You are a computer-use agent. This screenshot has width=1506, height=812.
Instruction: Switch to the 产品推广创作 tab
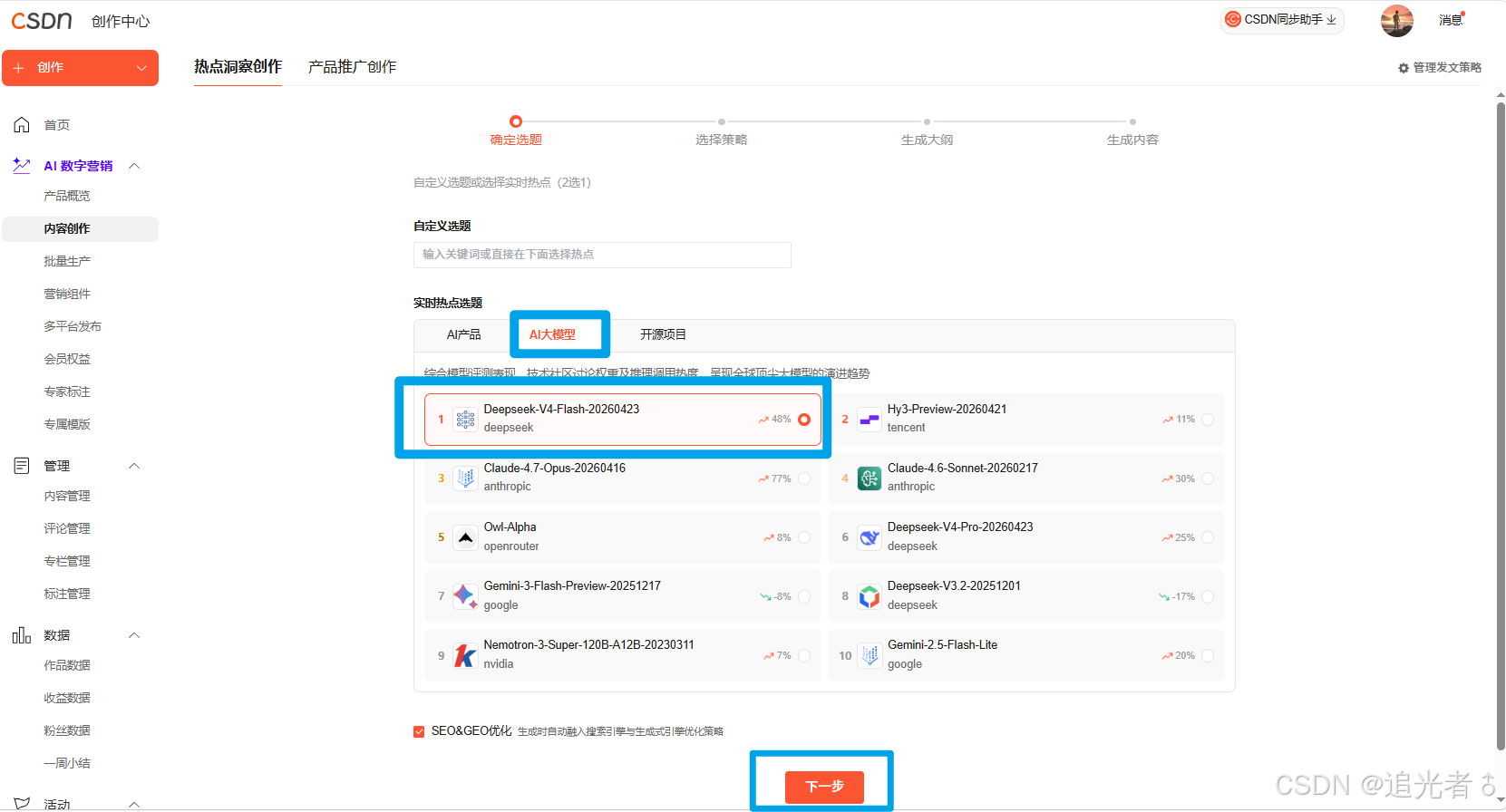tap(352, 67)
